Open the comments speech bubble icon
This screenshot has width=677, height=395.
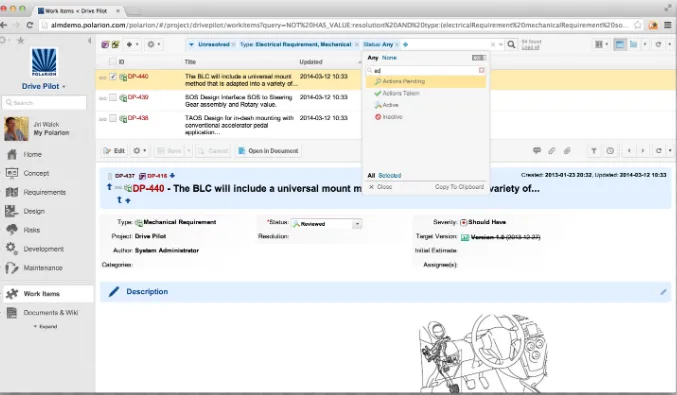pyautogui.click(x=537, y=151)
